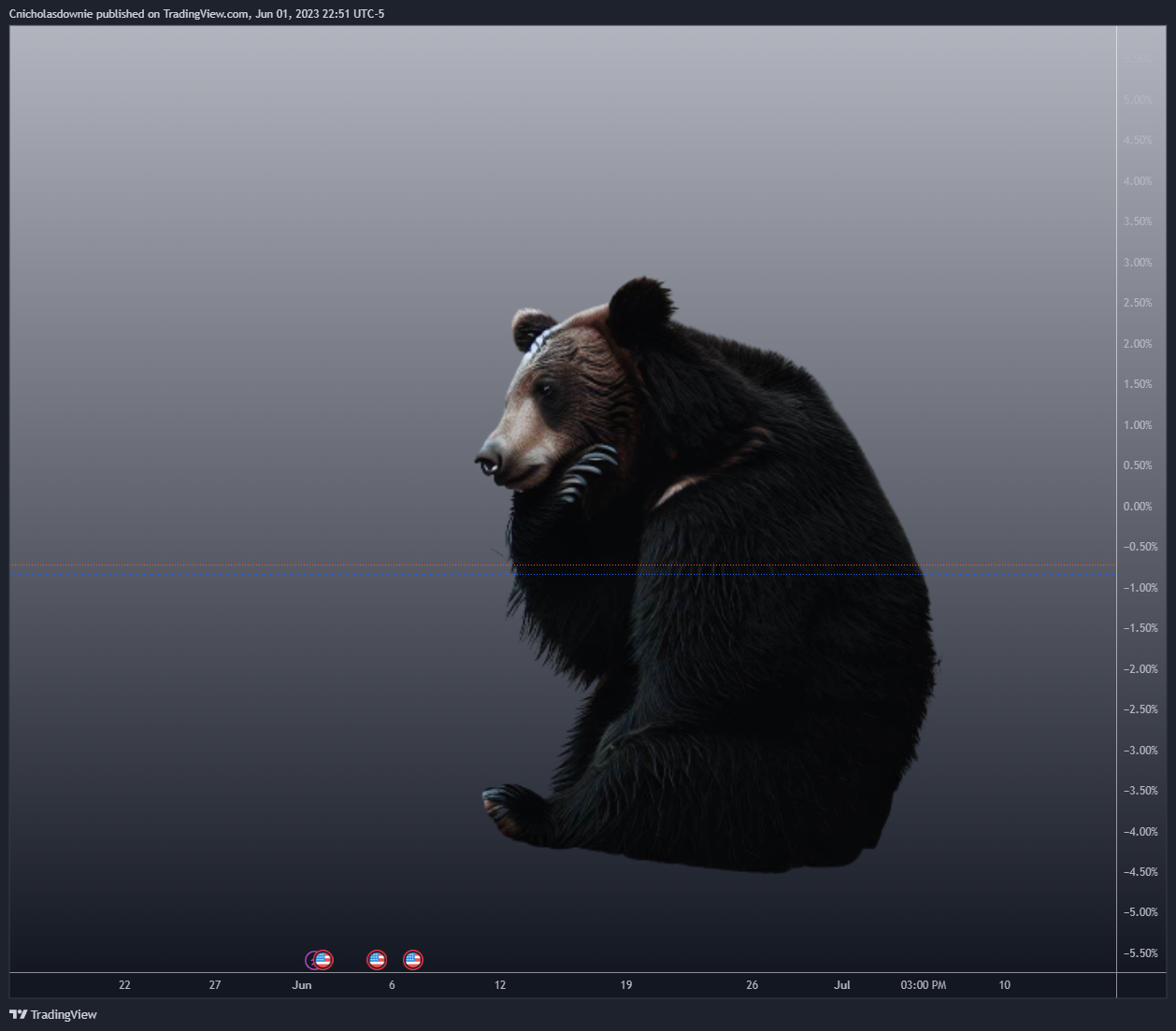Click the "−1.50%" price scale label
Screen dimensions: 1176x1031
pyautogui.click(x=1140, y=628)
